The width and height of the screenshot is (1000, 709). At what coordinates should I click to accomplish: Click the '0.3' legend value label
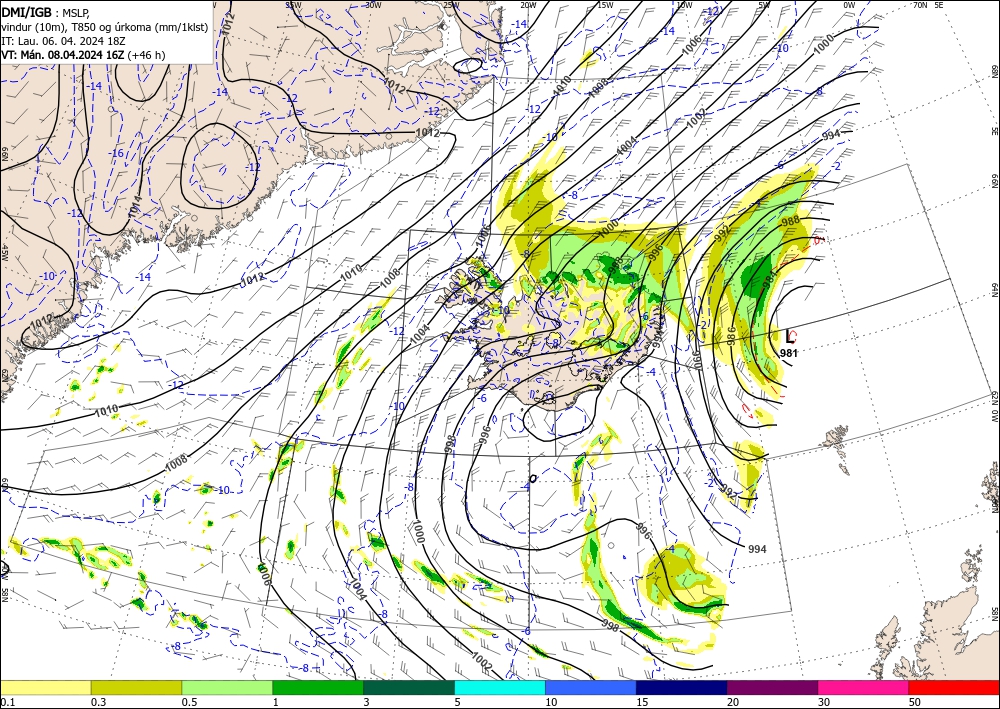98,702
